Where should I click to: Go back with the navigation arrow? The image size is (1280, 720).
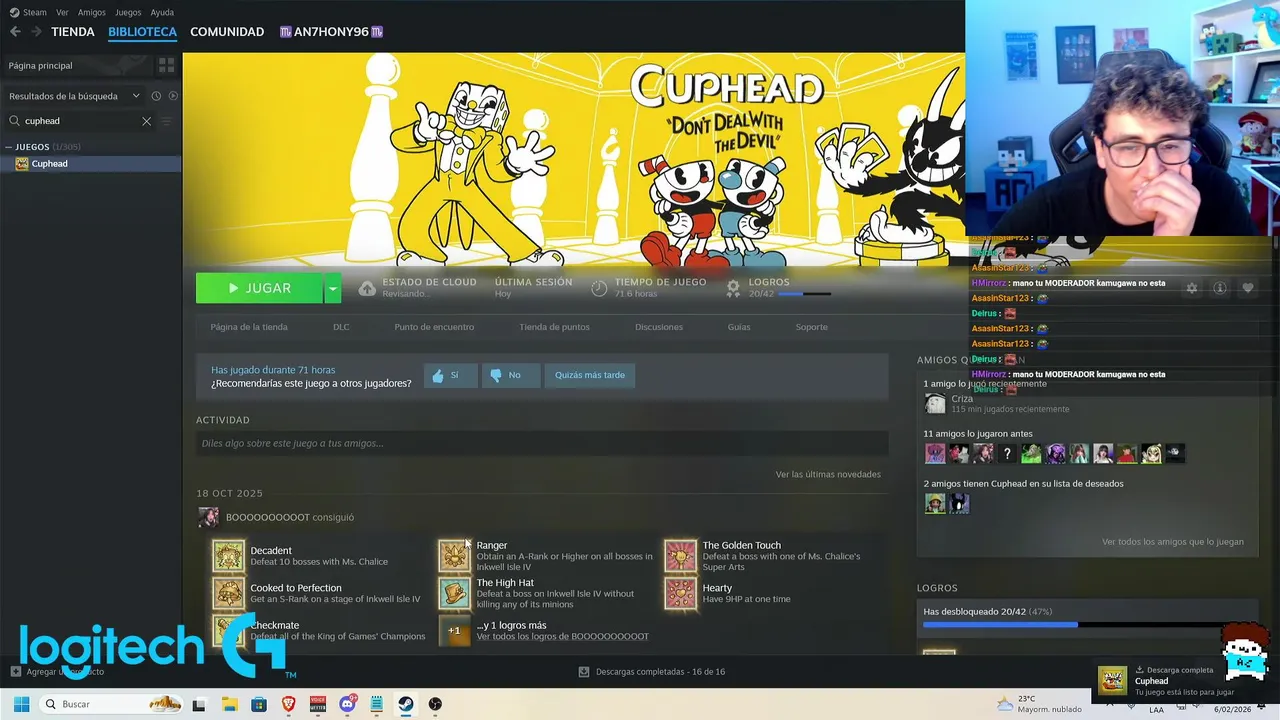15,32
